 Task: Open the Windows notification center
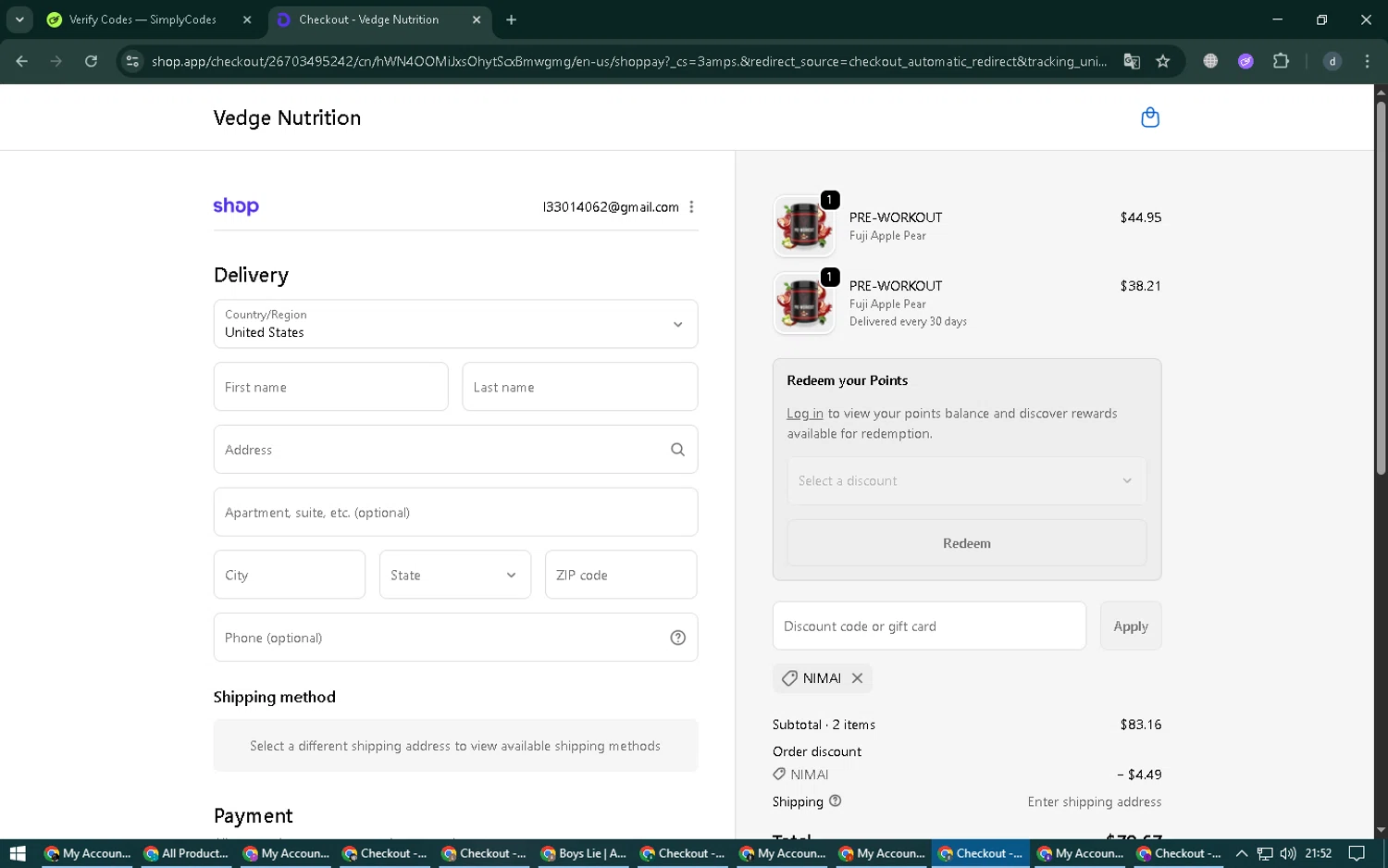coord(1357,853)
